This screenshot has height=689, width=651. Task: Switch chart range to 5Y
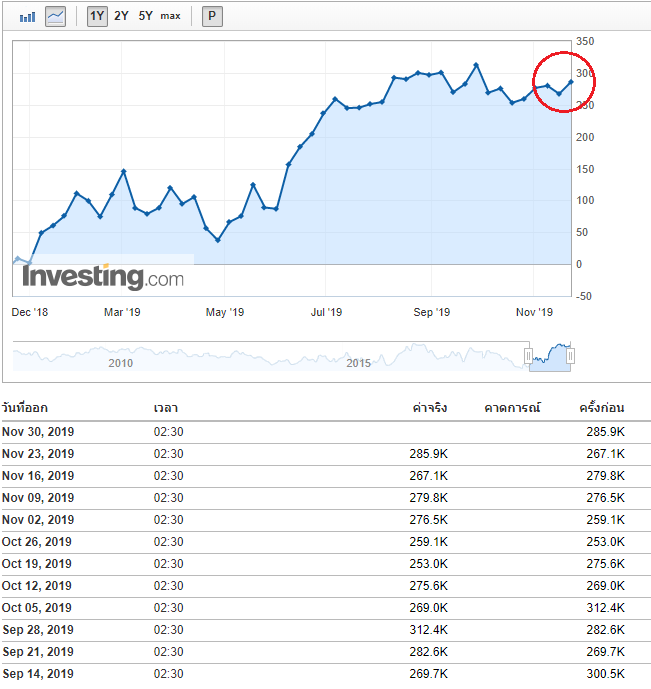click(x=146, y=16)
